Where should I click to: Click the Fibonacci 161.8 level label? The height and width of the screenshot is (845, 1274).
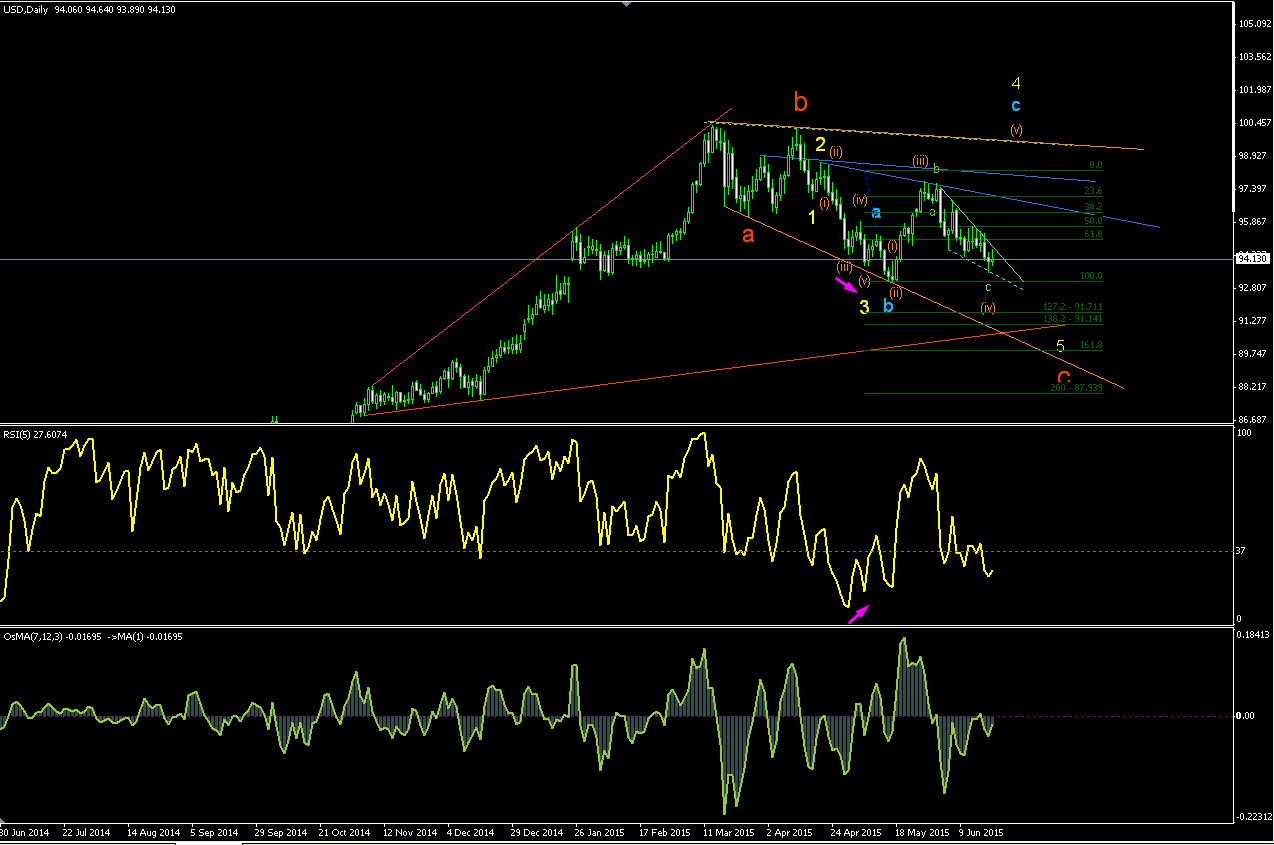click(1091, 345)
